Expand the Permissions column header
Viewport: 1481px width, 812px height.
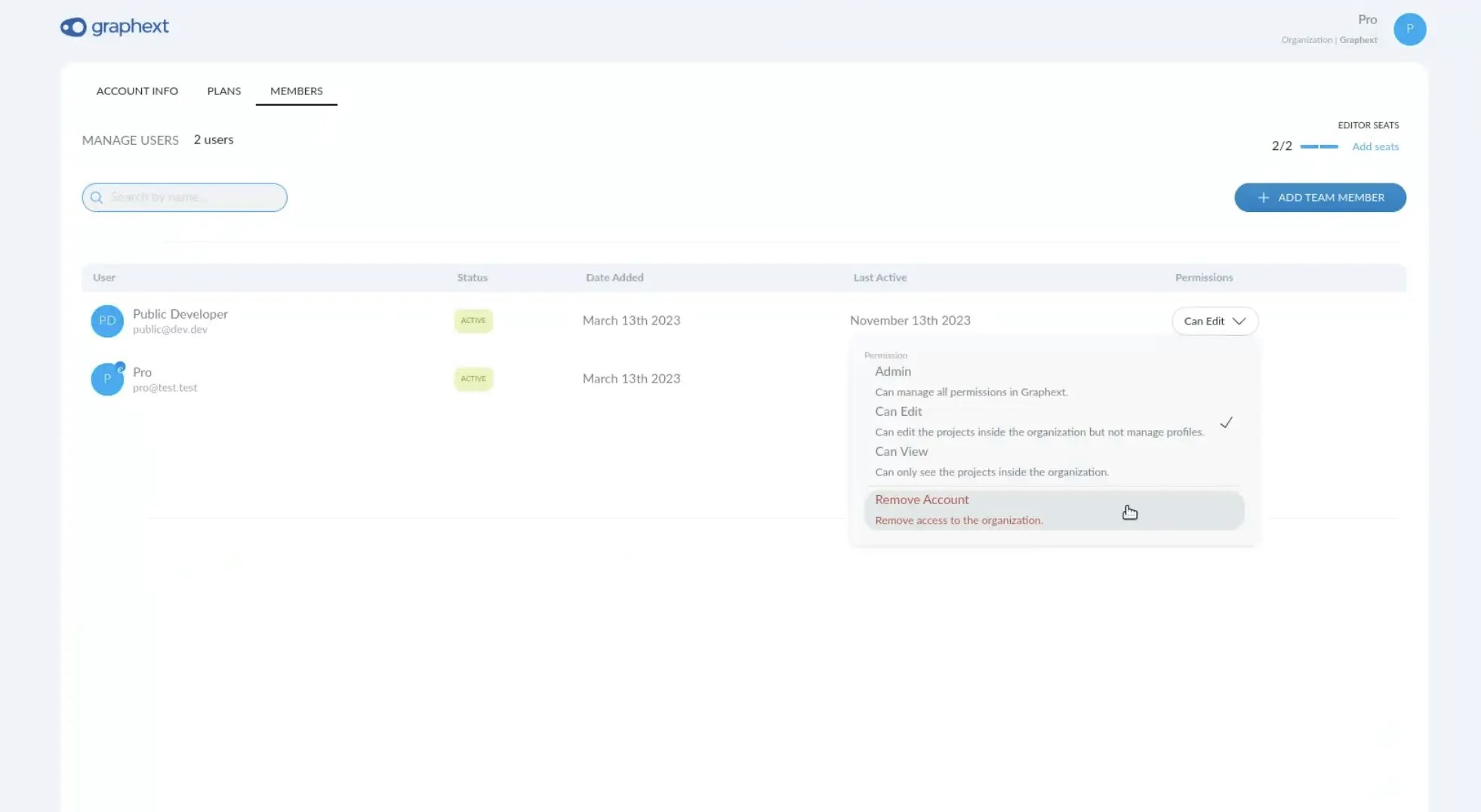(x=1204, y=277)
